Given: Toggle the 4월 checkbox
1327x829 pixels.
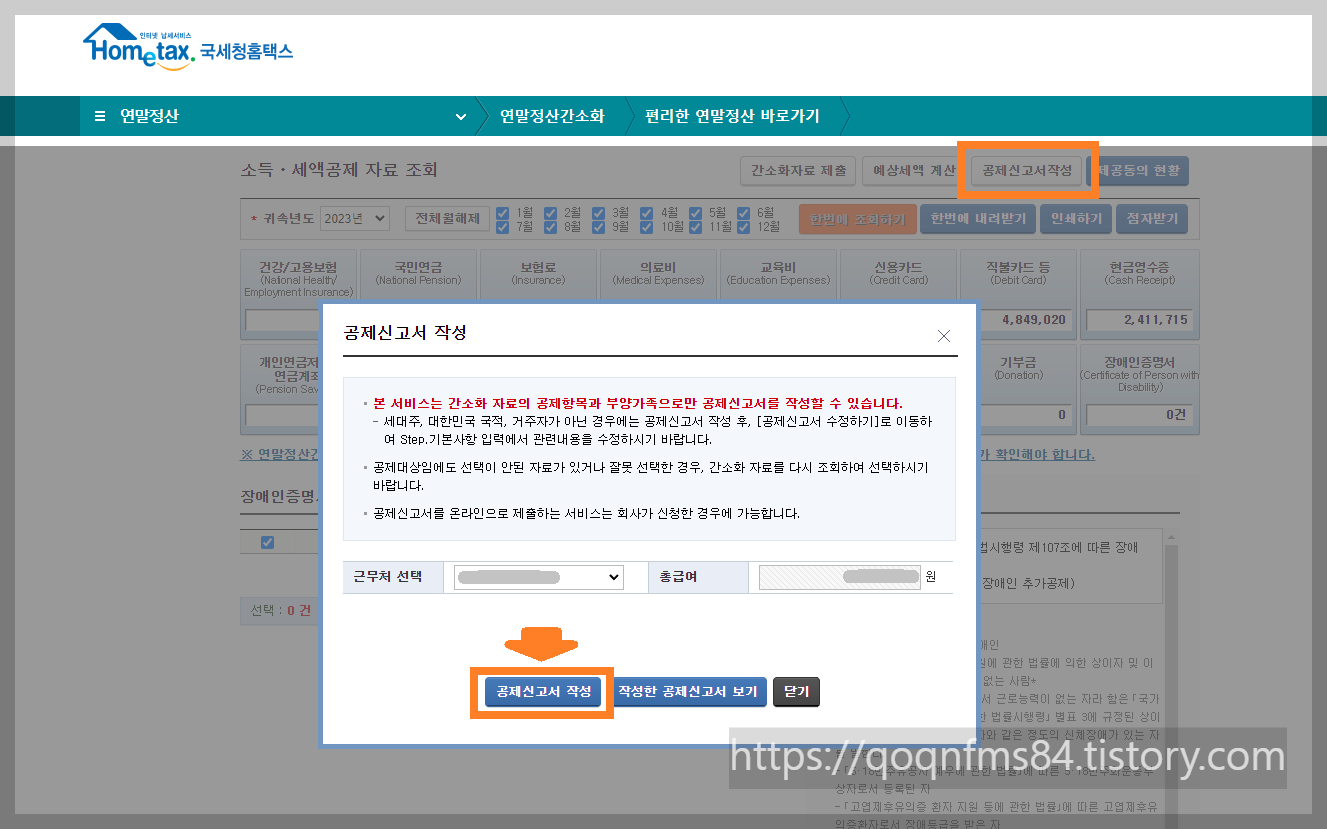Looking at the screenshot, I should [x=646, y=212].
